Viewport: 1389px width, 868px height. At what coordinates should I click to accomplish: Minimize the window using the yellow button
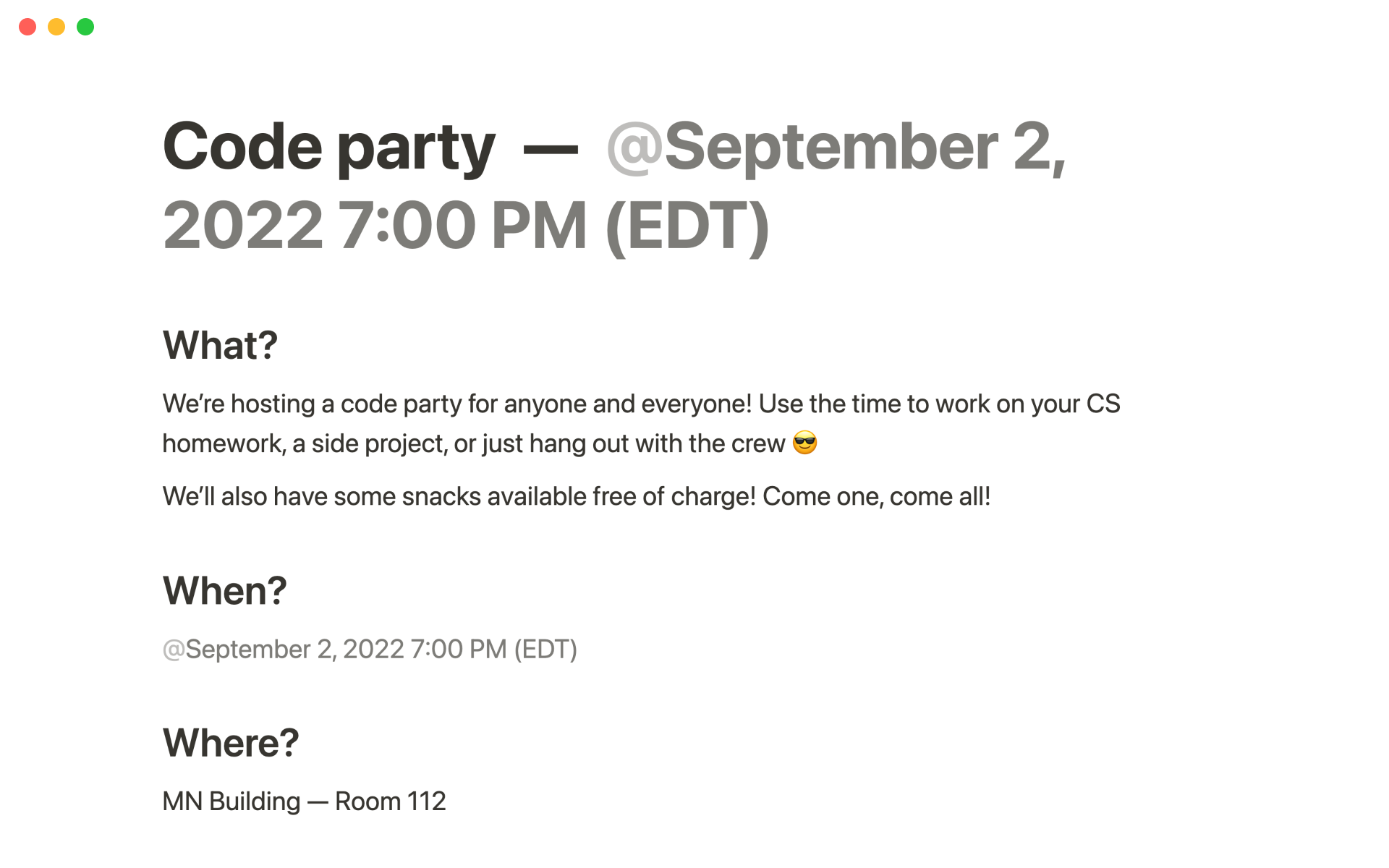56,27
